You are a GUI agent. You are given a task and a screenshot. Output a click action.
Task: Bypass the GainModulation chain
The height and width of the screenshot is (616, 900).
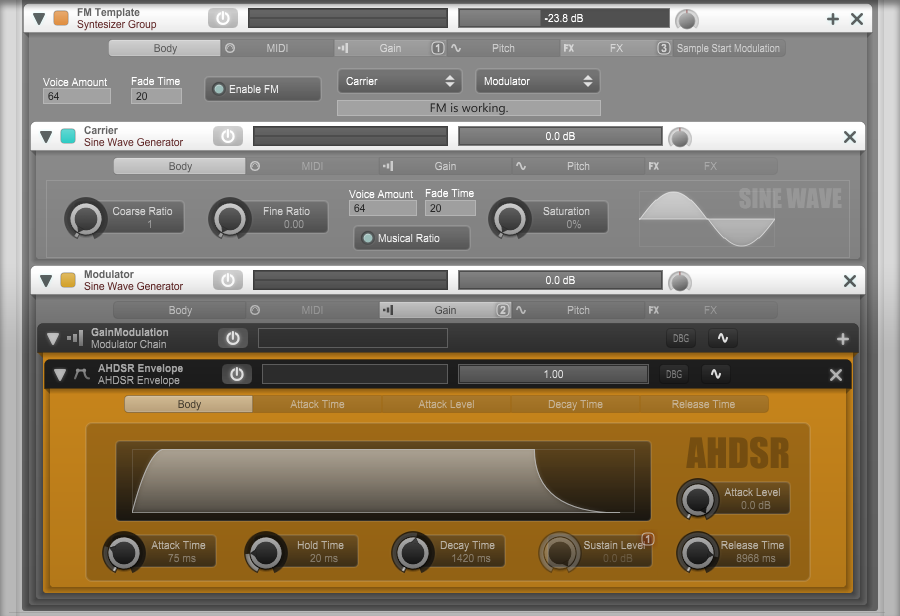click(232, 338)
